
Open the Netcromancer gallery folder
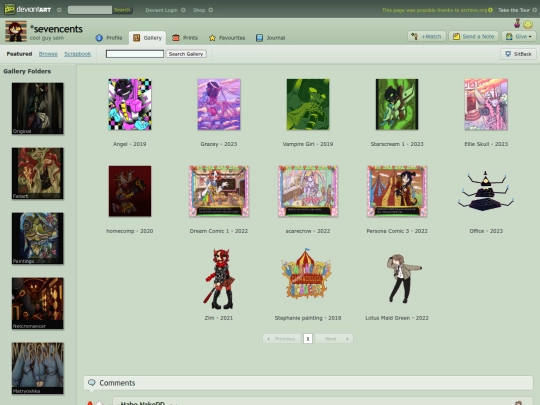(38, 303)
